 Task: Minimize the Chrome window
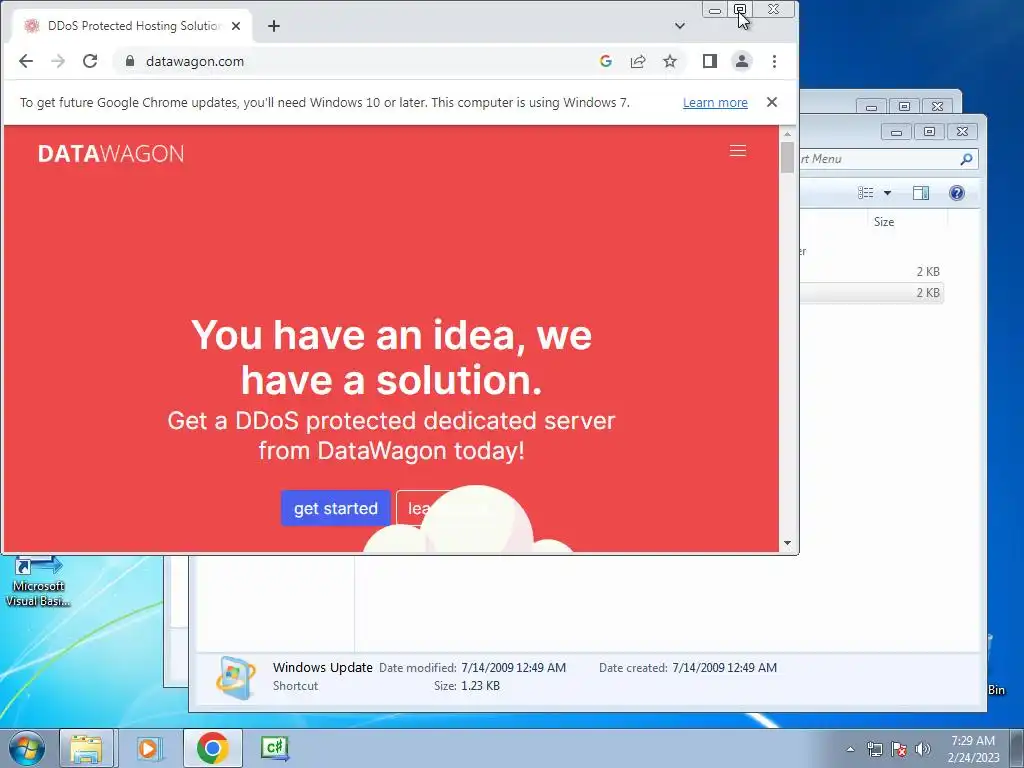point(714,9)
